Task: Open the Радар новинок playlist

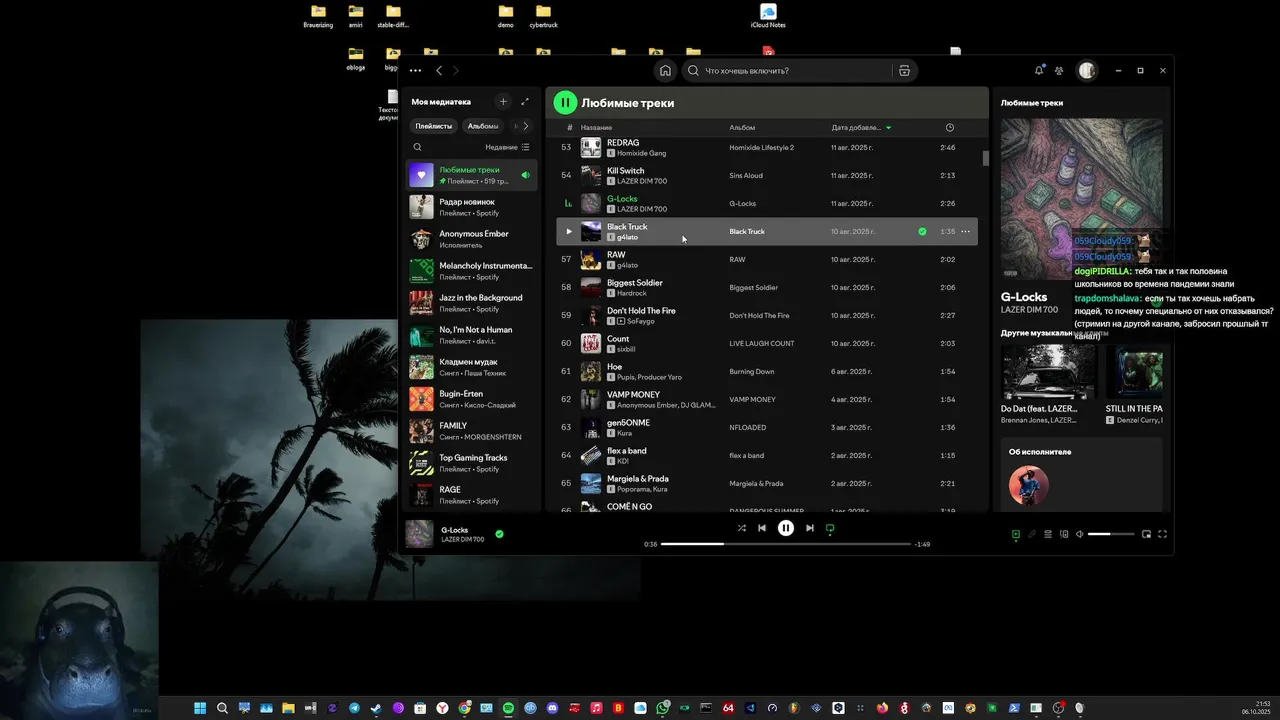Action: [471, 207]
